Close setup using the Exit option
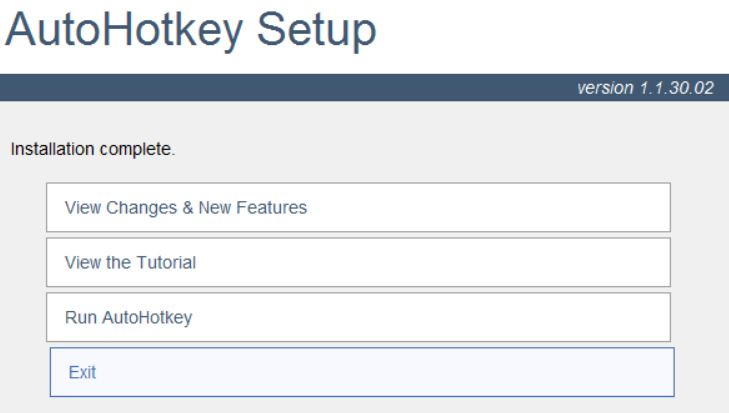 [362, 373]
